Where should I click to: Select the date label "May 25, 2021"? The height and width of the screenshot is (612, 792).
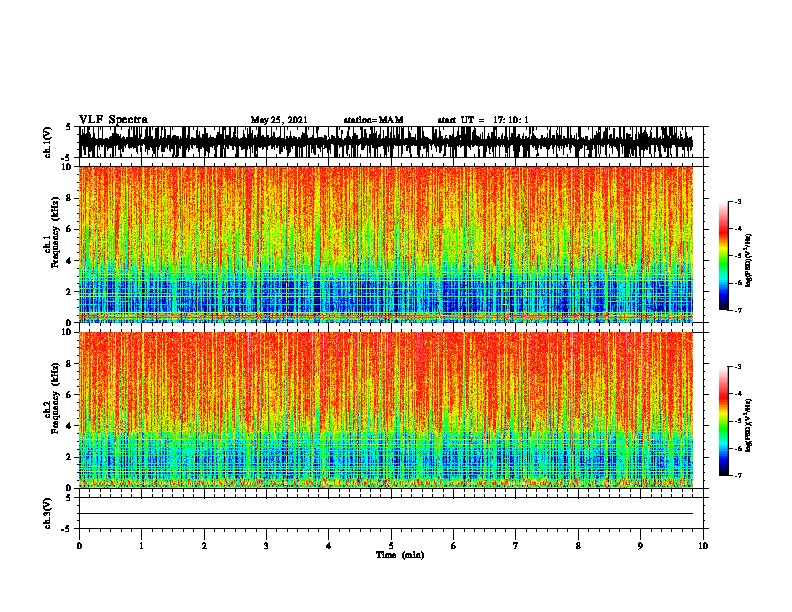pyautogui.click(x=279, y=120)
